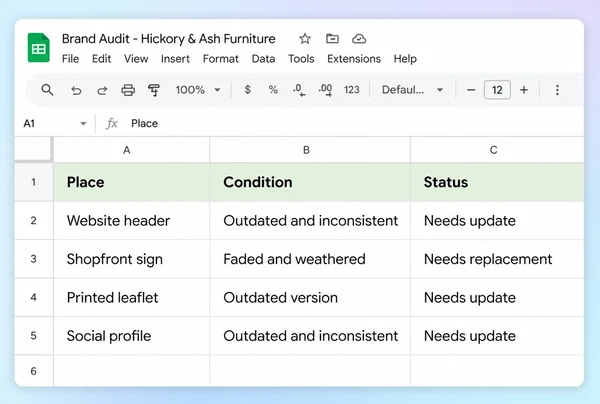Select Needs update in row 4

click(497, 298)
